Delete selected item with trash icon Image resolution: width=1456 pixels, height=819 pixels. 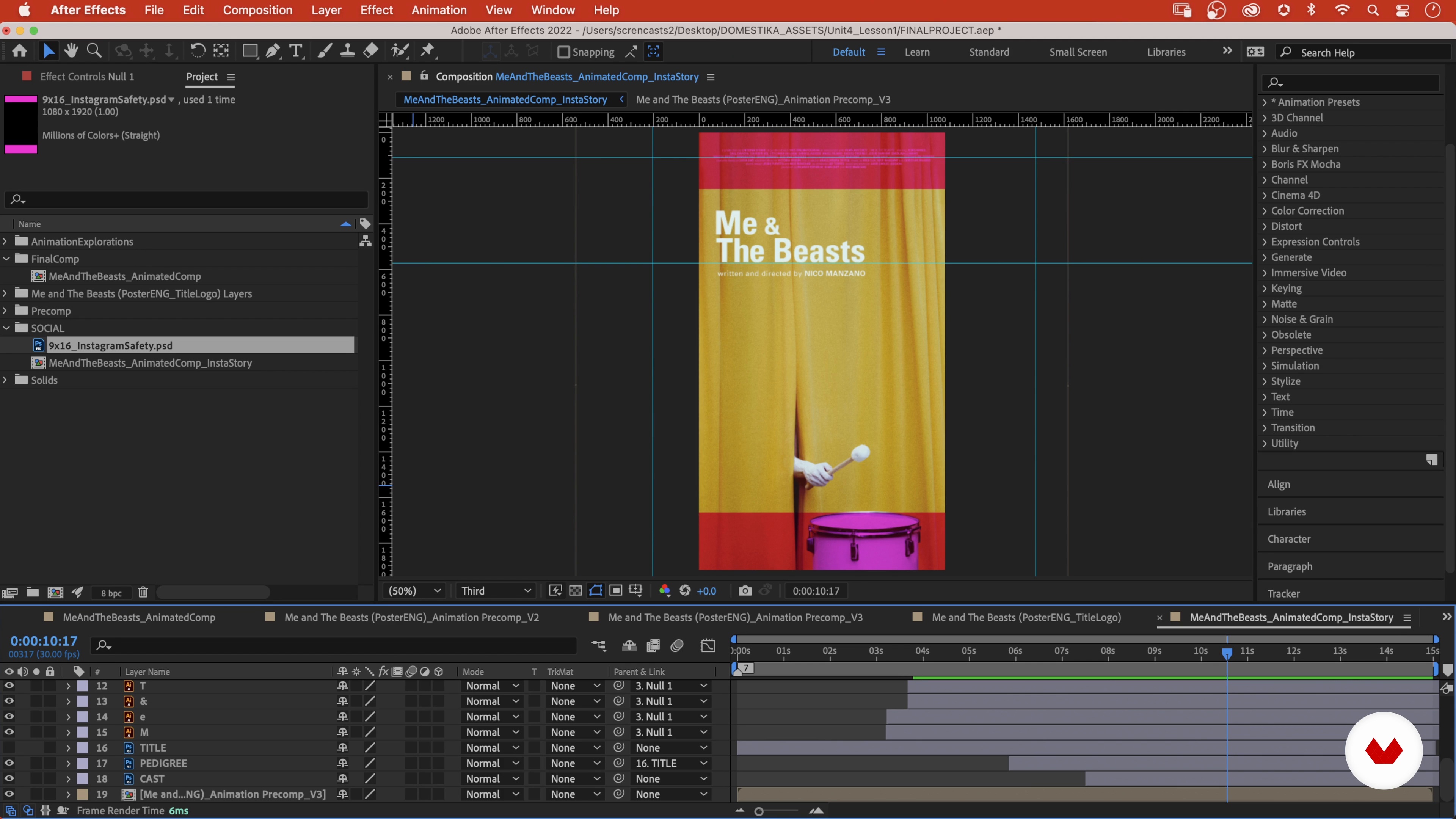pyautogui.click(x=143, y=592)
